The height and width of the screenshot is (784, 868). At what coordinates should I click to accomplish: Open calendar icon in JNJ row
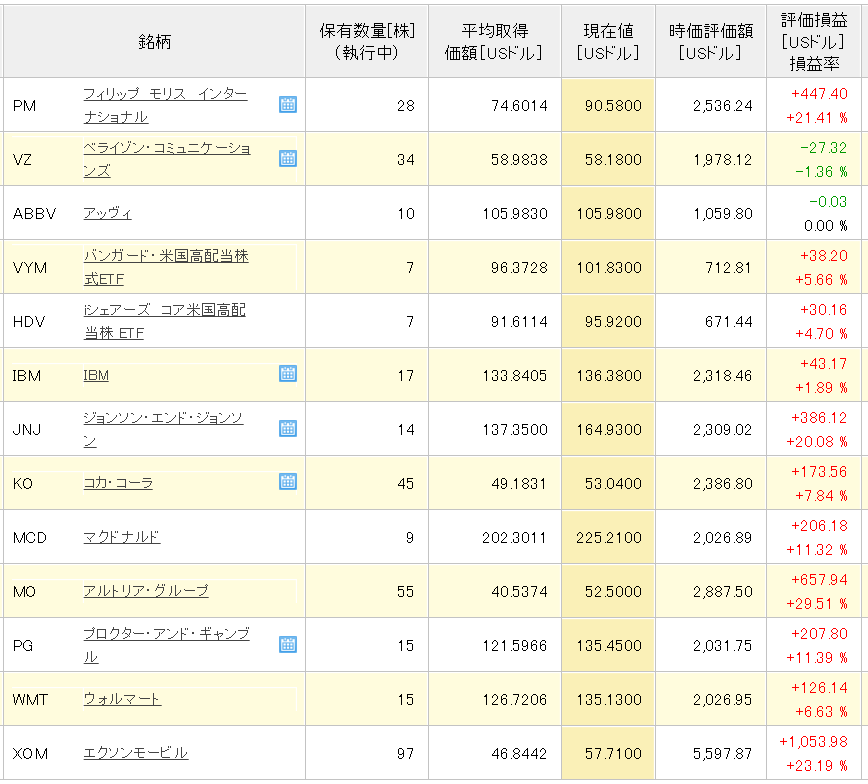[288, 428]
